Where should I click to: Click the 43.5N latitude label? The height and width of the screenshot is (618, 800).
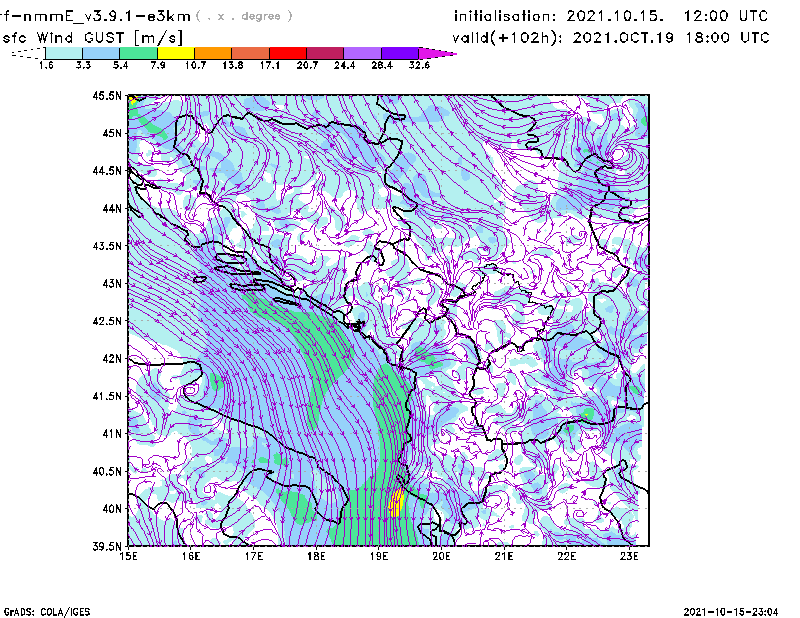107,246
